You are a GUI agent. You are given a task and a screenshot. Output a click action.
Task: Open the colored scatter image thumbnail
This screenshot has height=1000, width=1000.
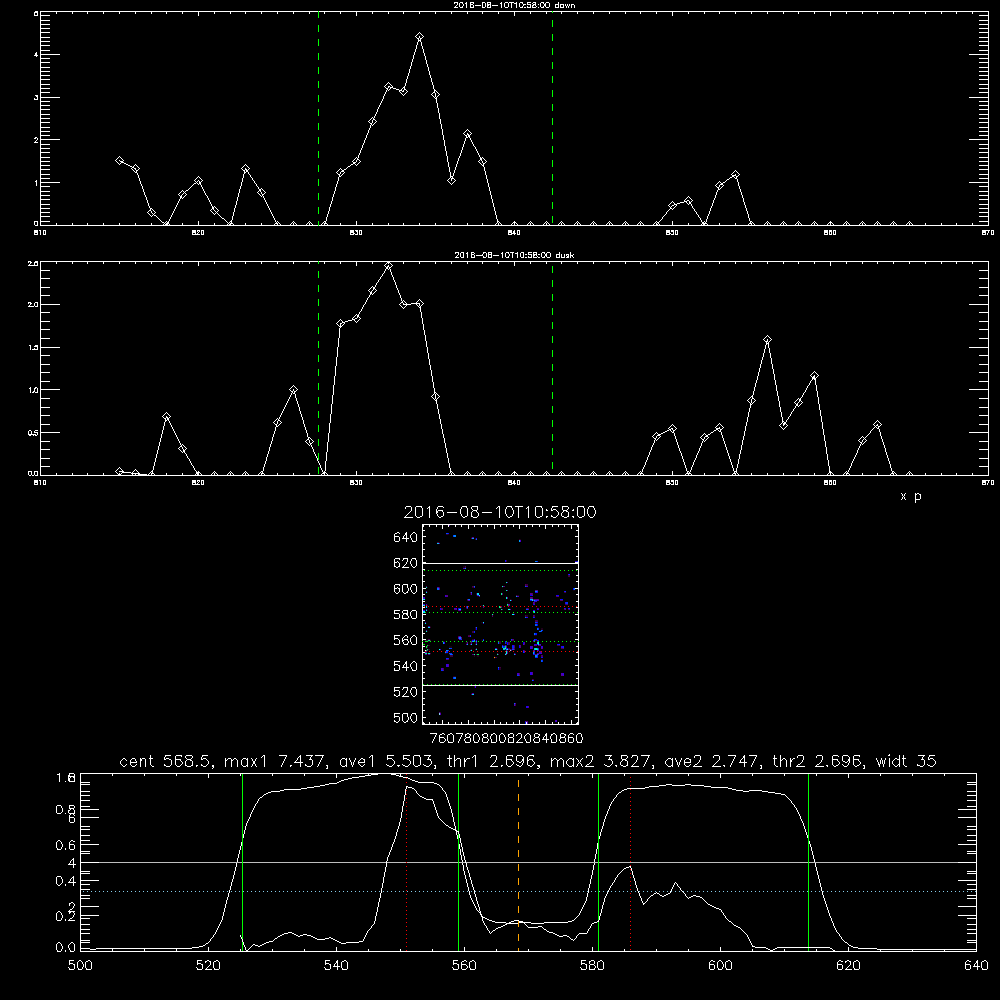click(x=501, y=624)
